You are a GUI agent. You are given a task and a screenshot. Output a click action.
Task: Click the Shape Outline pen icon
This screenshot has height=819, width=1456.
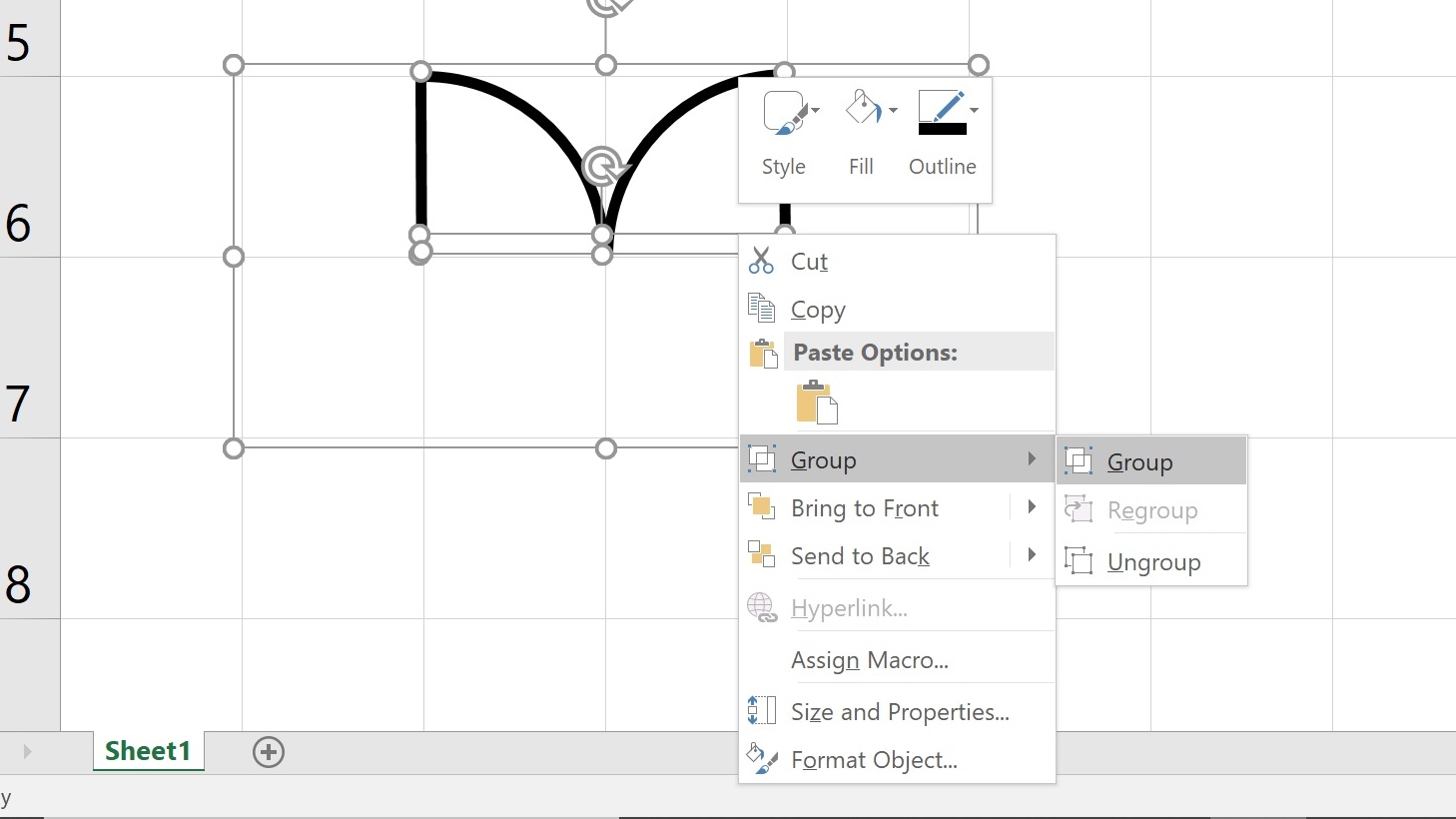pos(942,112)
